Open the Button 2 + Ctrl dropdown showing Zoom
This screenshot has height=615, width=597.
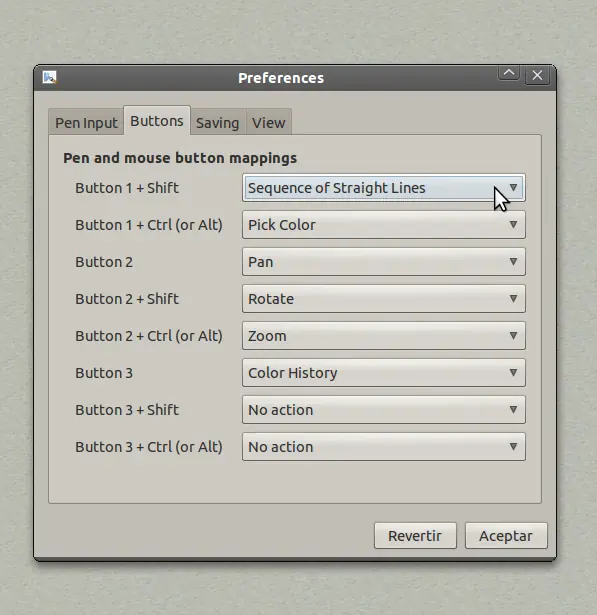tap(384, 336)
